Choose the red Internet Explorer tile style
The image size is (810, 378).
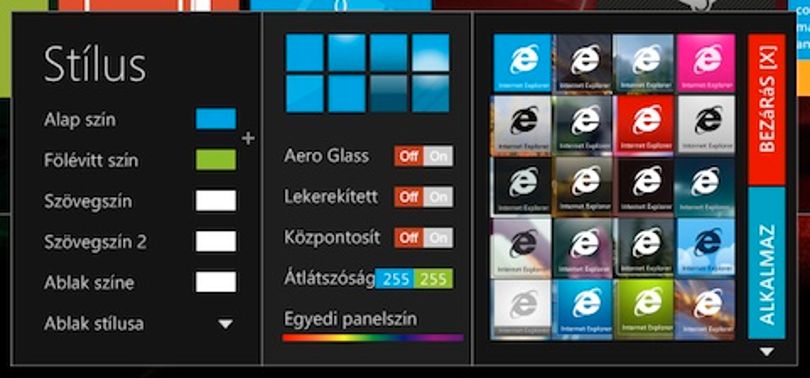click(644, 125)
